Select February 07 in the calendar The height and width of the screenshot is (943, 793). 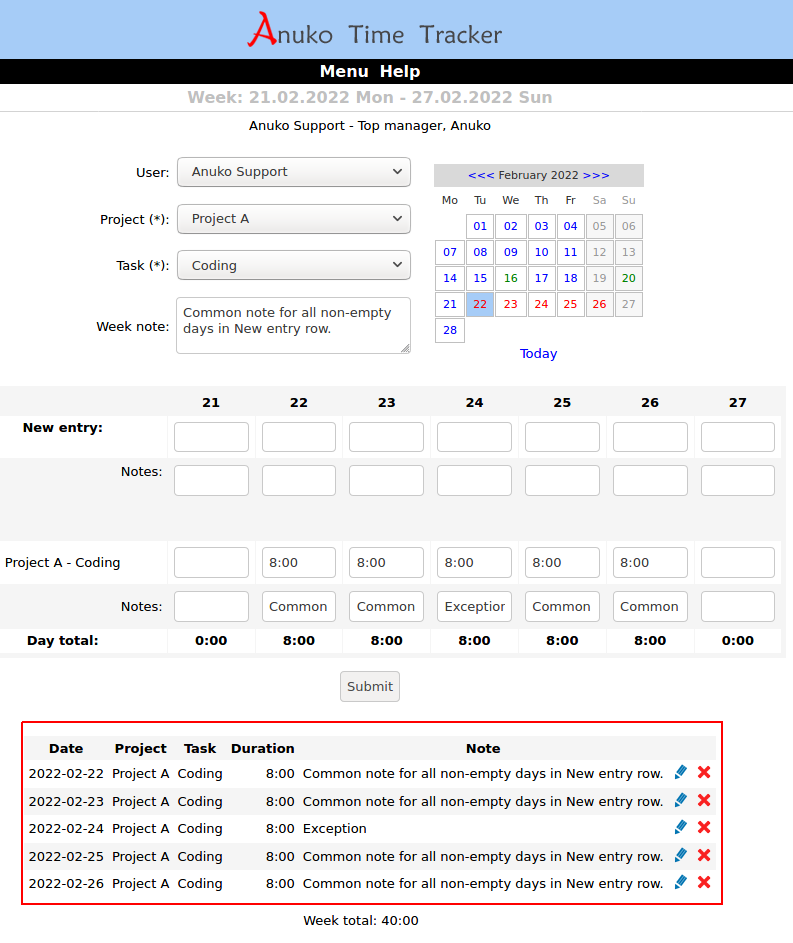450,252
